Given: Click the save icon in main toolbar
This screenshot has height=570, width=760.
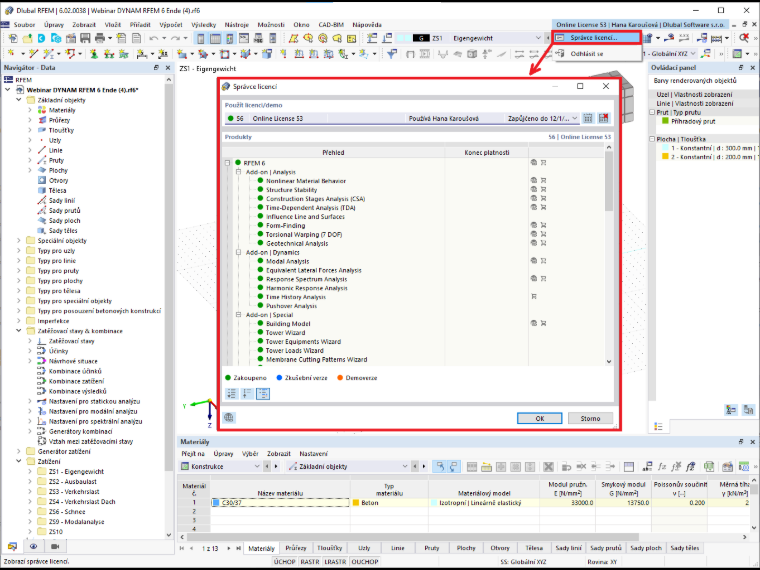Looking at the screenshot, I should click(x=85, y=38).
